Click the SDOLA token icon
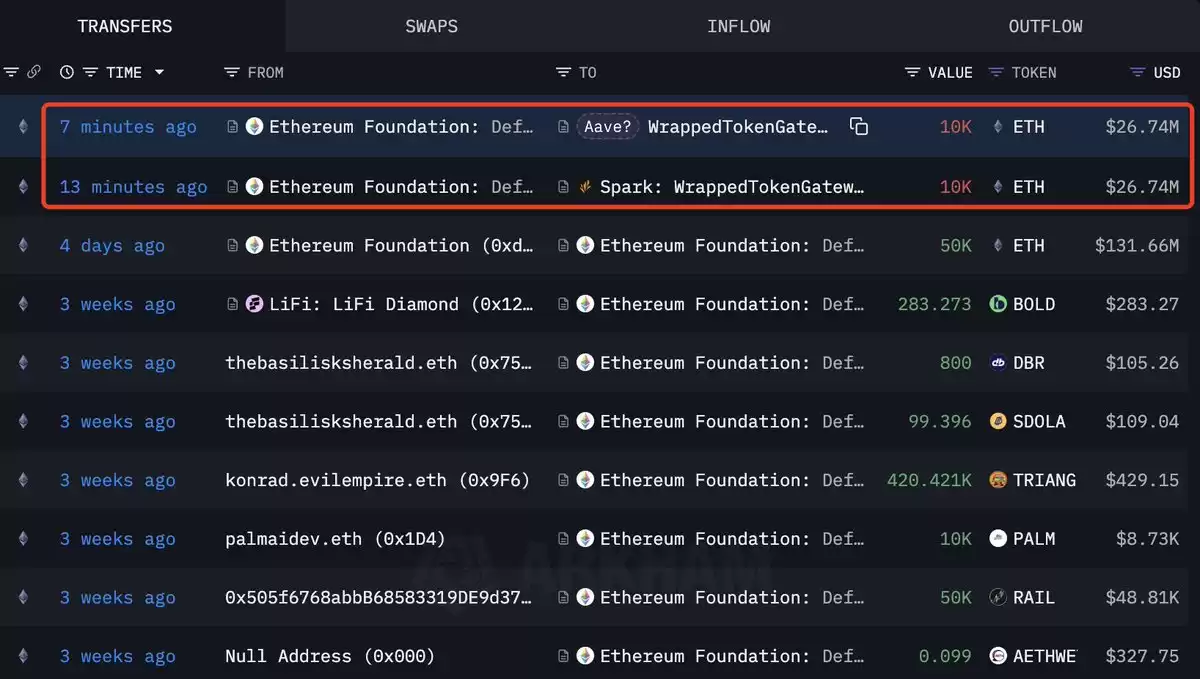1200x679 pixels. coord(997,422)
